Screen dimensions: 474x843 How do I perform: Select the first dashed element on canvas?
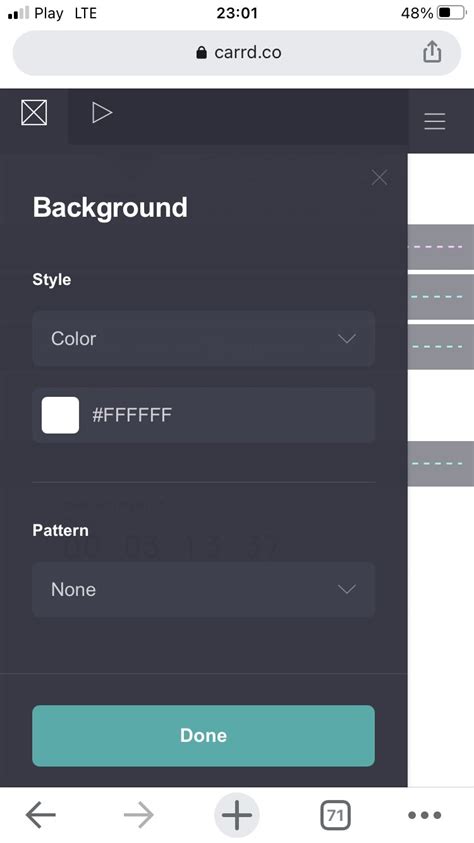tap(441, 247)
